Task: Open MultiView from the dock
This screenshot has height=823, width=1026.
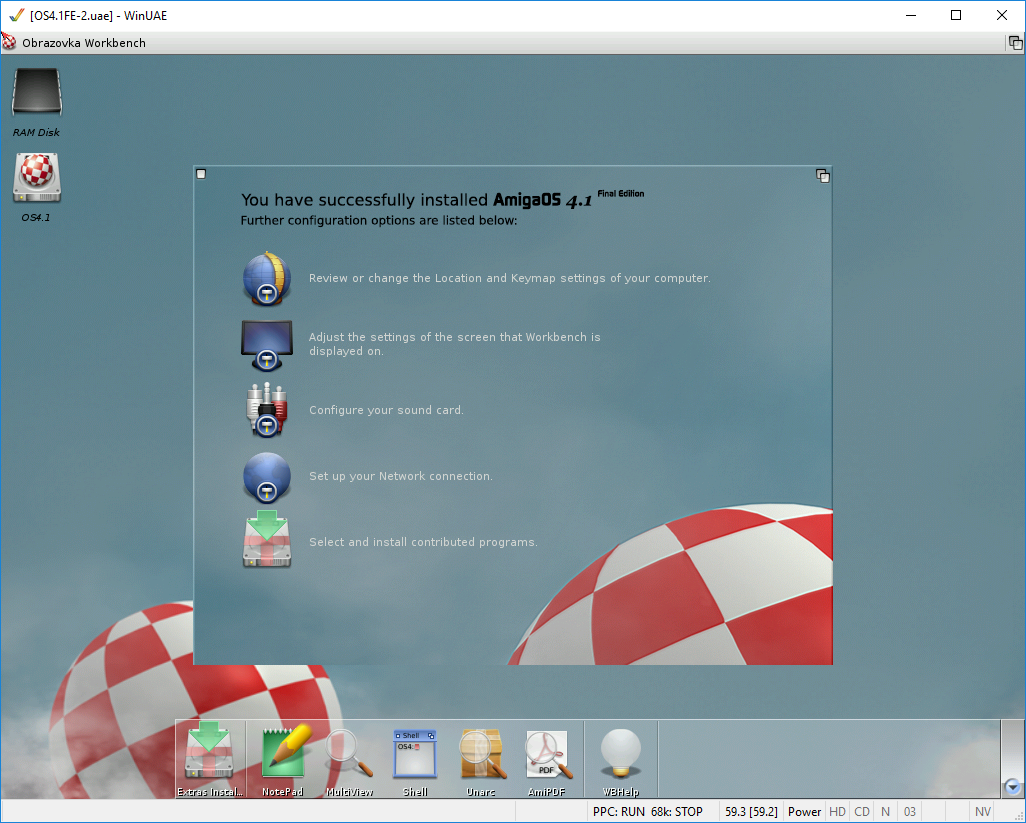Action: [x=349, y=754]
